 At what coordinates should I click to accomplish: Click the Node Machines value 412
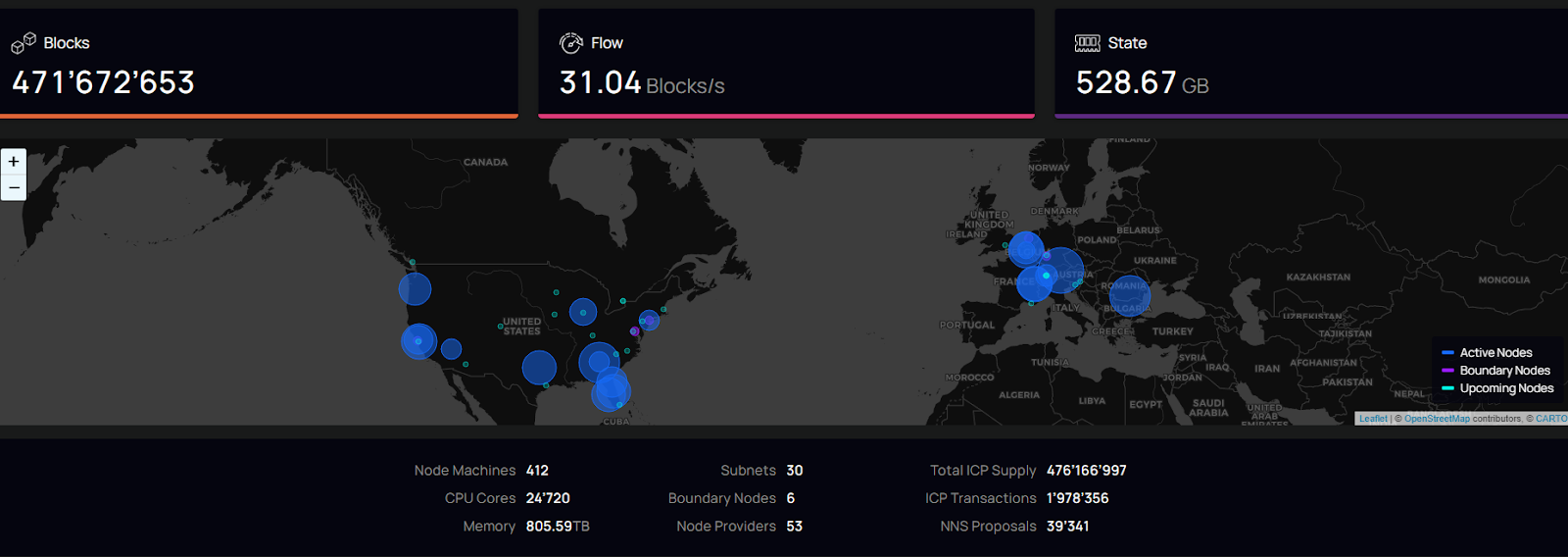coord(537,471)
